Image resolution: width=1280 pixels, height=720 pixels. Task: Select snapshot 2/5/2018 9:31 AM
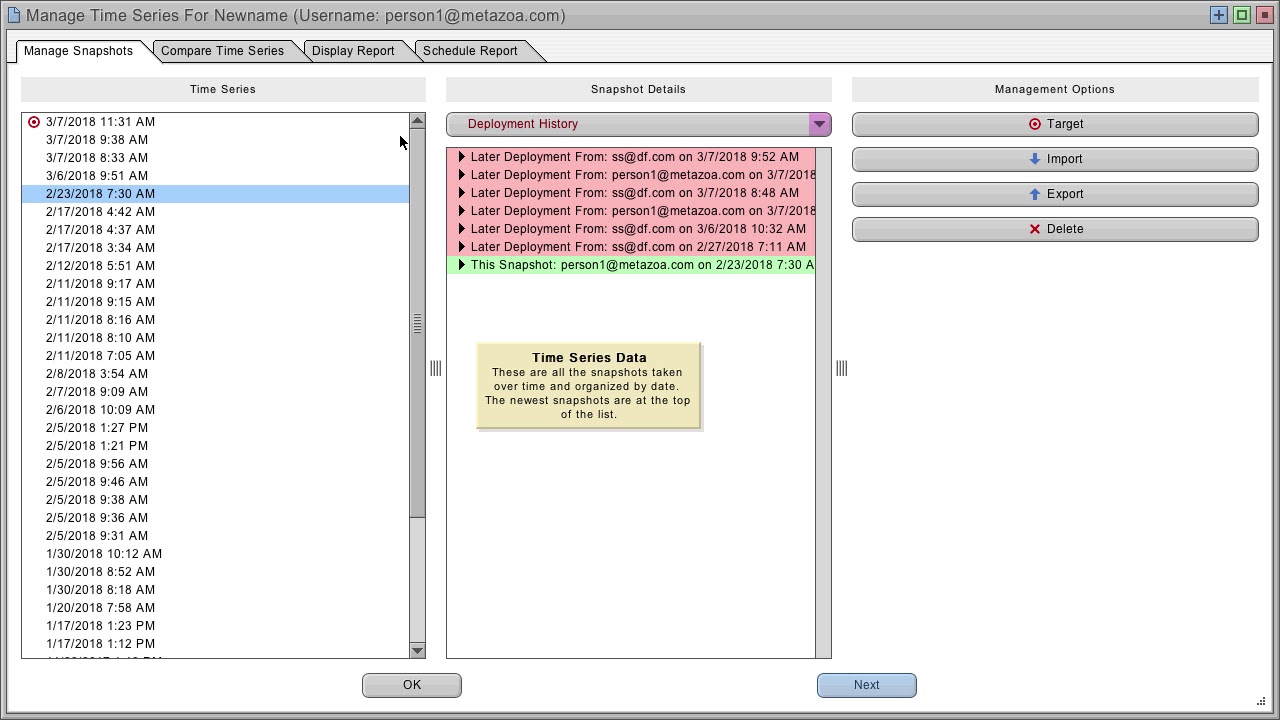[215, 536]
